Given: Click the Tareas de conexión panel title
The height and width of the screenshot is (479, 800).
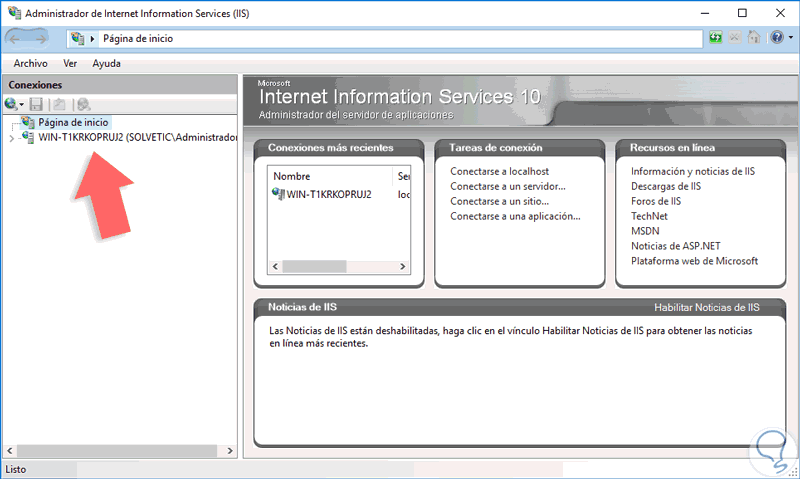Looking at the screenshot, I should point(495,147).
